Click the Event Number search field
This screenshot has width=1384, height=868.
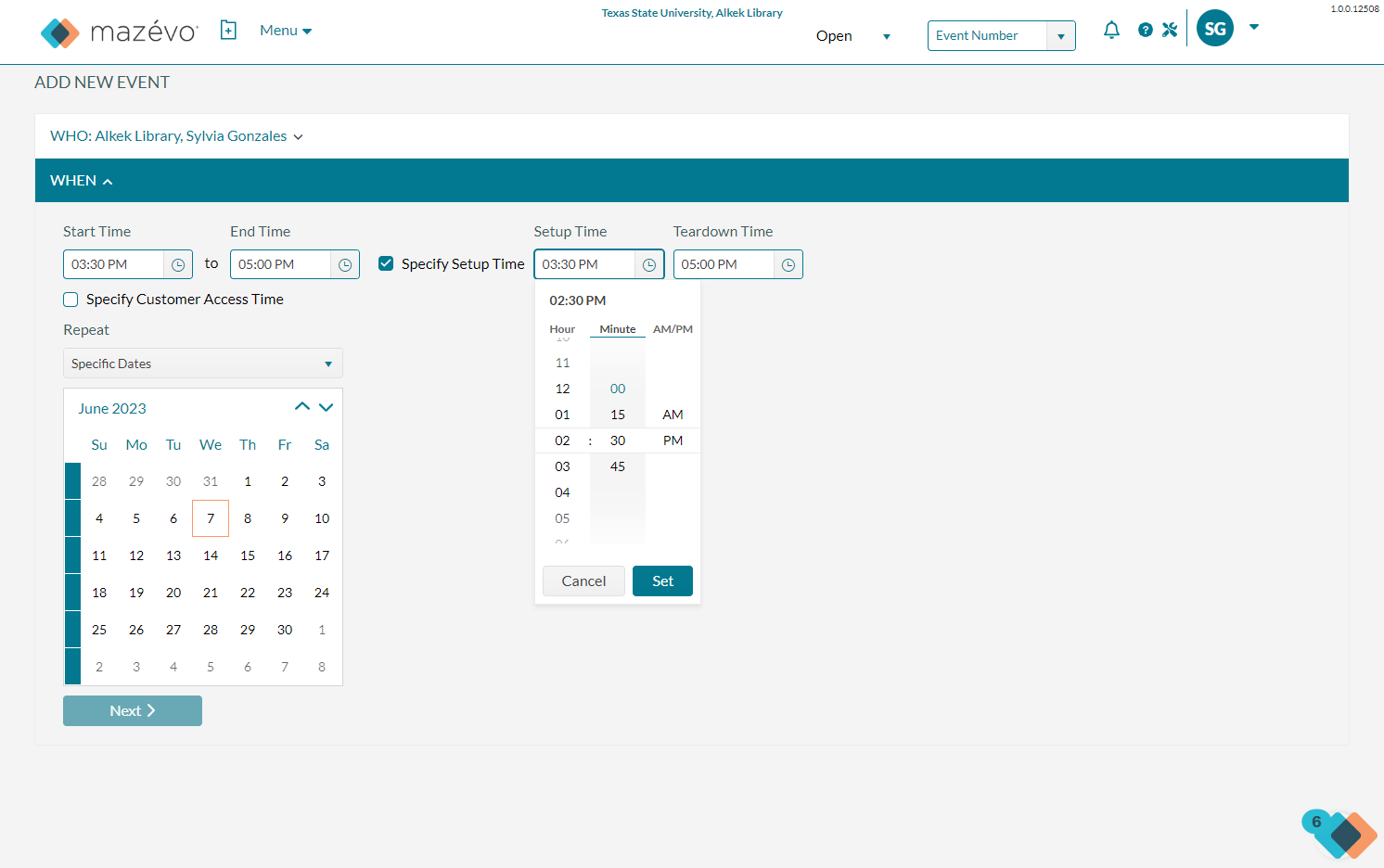tap(988, 36)
